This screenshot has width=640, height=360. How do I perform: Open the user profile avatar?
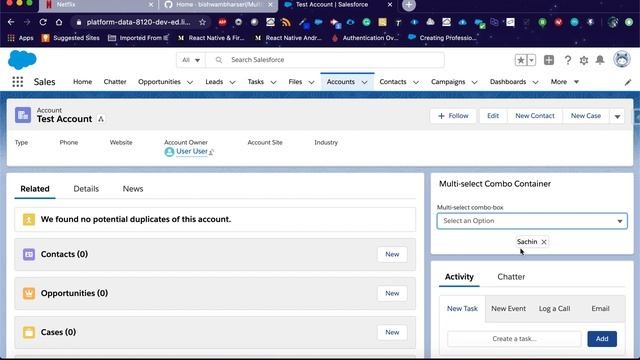tap(622, 60)
